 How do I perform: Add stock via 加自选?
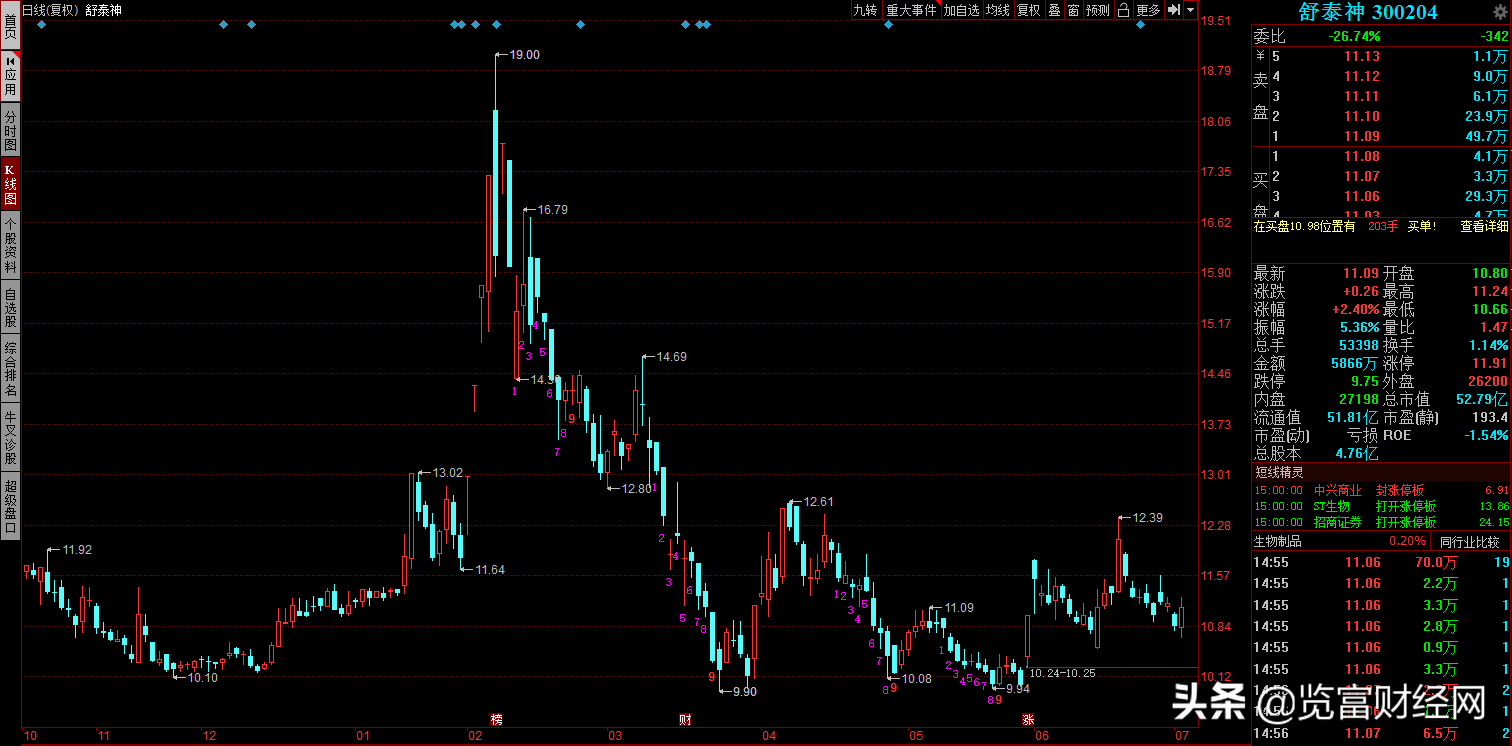pos(962,10)
